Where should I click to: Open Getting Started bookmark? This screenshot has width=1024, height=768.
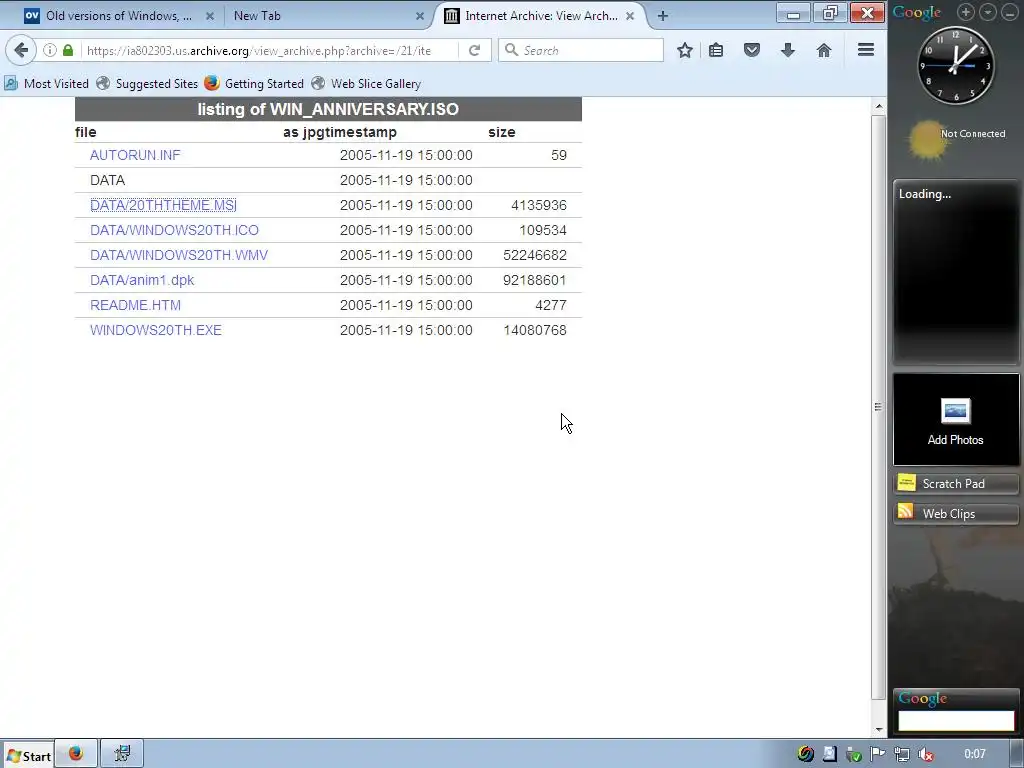coord(254,84)
